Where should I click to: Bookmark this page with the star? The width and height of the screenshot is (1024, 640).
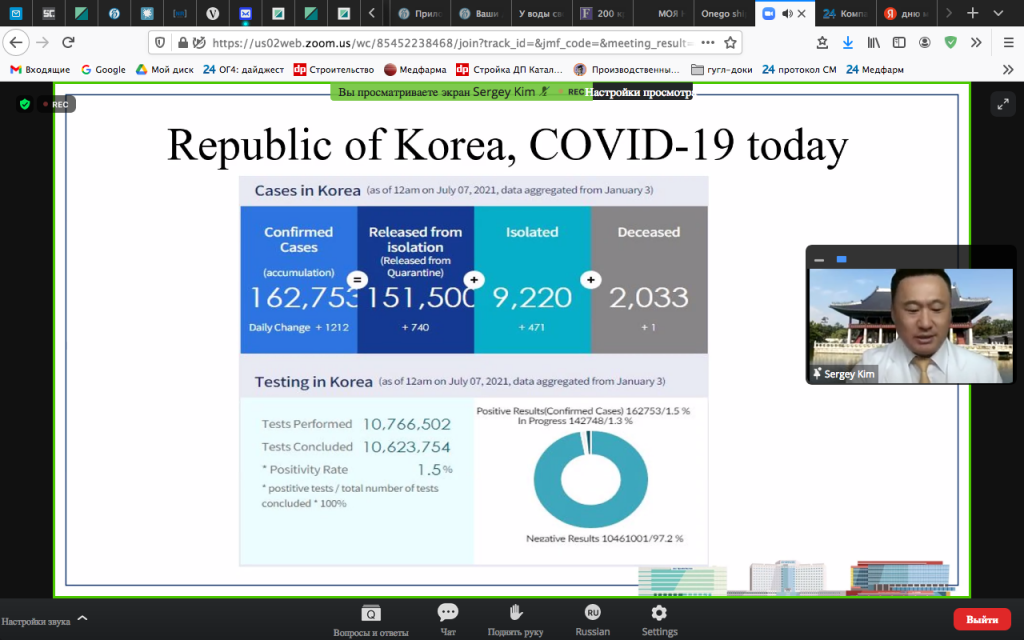tap(730, 43)
